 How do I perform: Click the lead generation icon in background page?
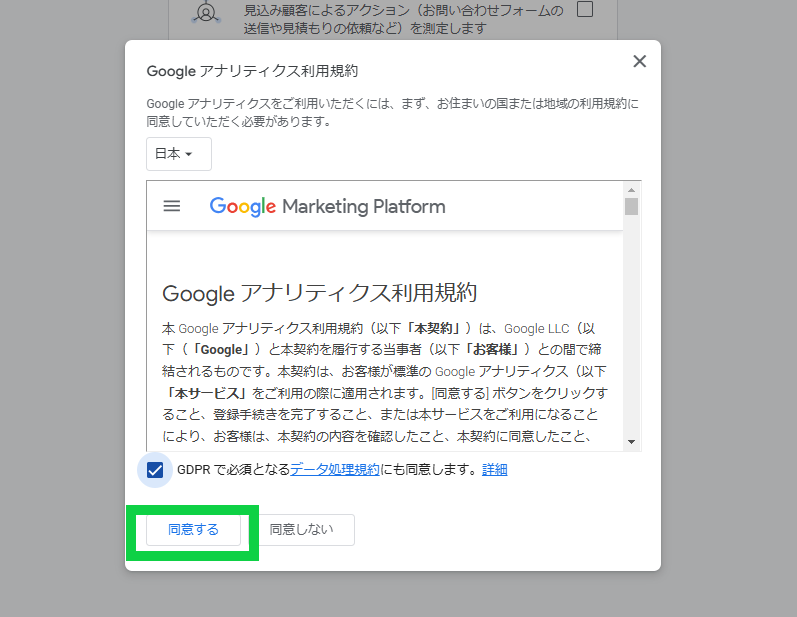coord(206,13)
